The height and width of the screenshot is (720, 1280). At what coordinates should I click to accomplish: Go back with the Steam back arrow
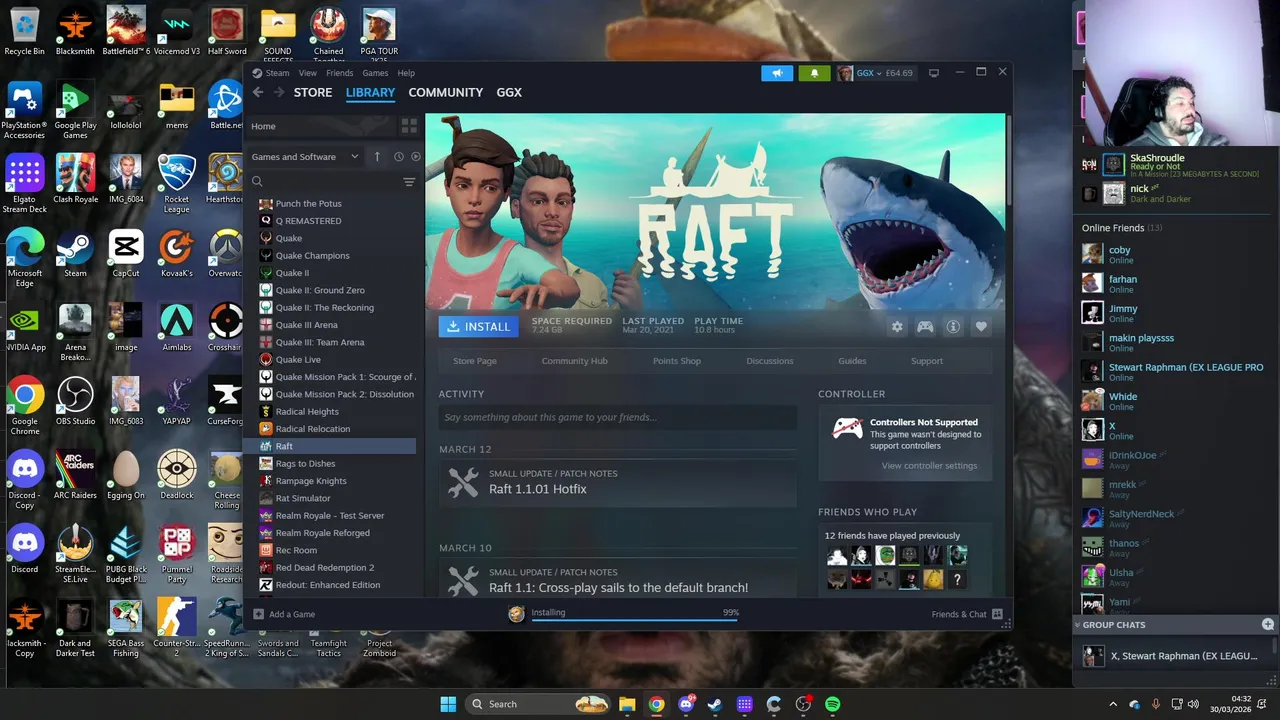pos(258,92)
